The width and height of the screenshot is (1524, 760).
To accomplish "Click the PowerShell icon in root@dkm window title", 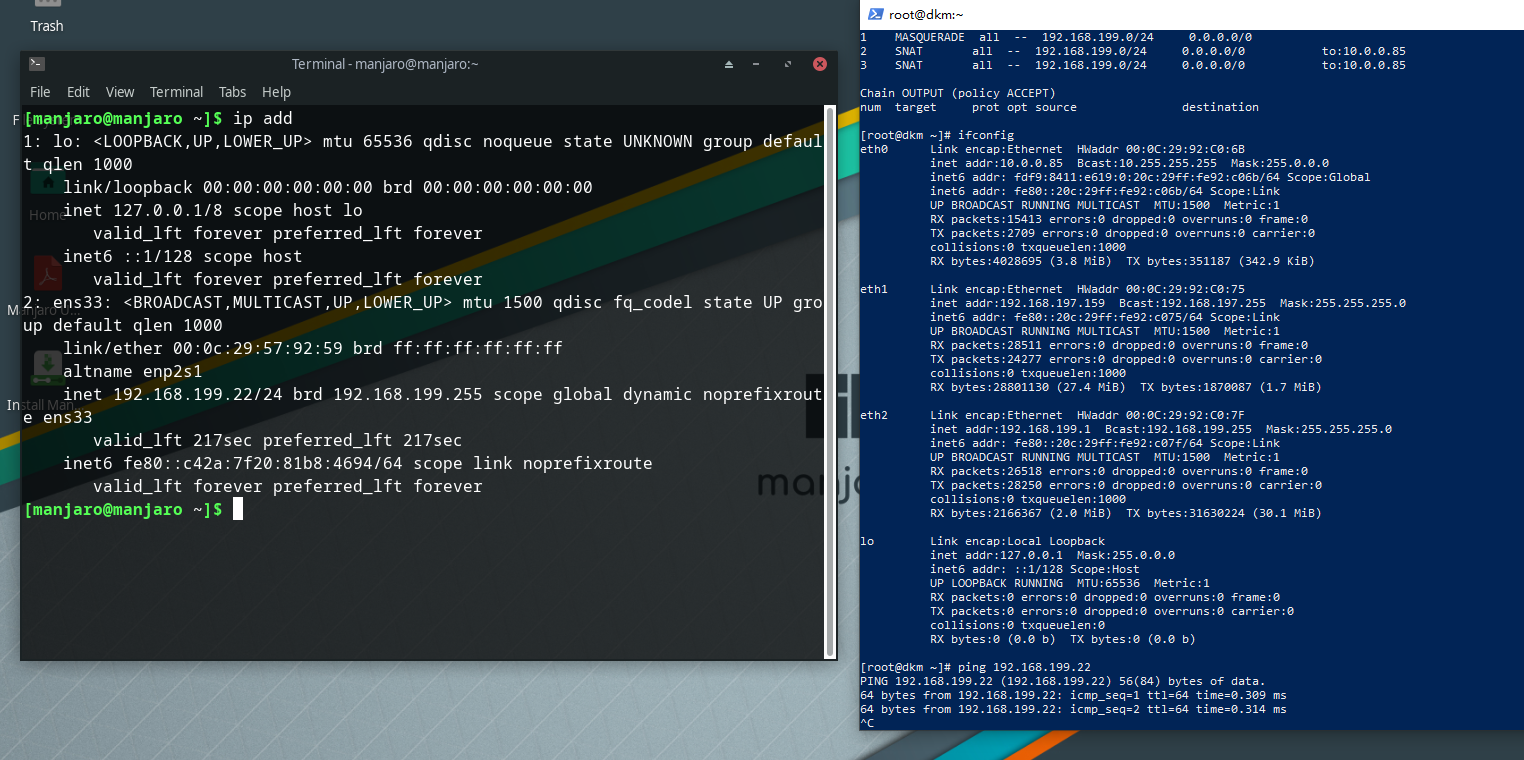I will [x=875, y=14].
